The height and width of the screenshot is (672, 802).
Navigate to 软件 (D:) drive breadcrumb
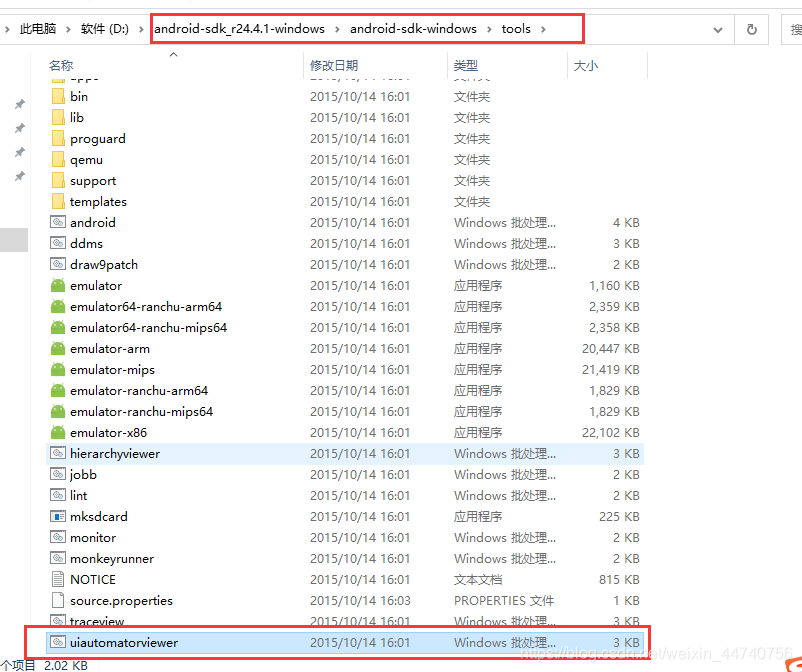click(104, 29)
